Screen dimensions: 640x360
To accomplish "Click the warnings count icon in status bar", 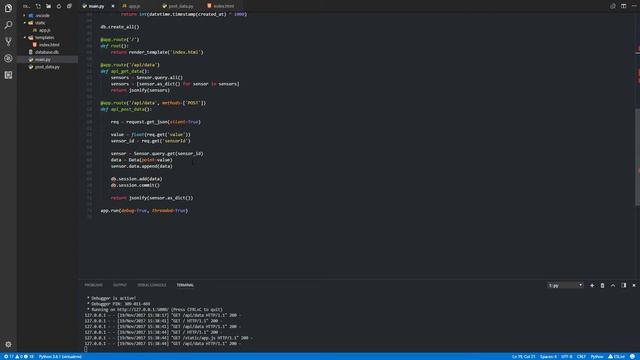I will click(19, 357).
